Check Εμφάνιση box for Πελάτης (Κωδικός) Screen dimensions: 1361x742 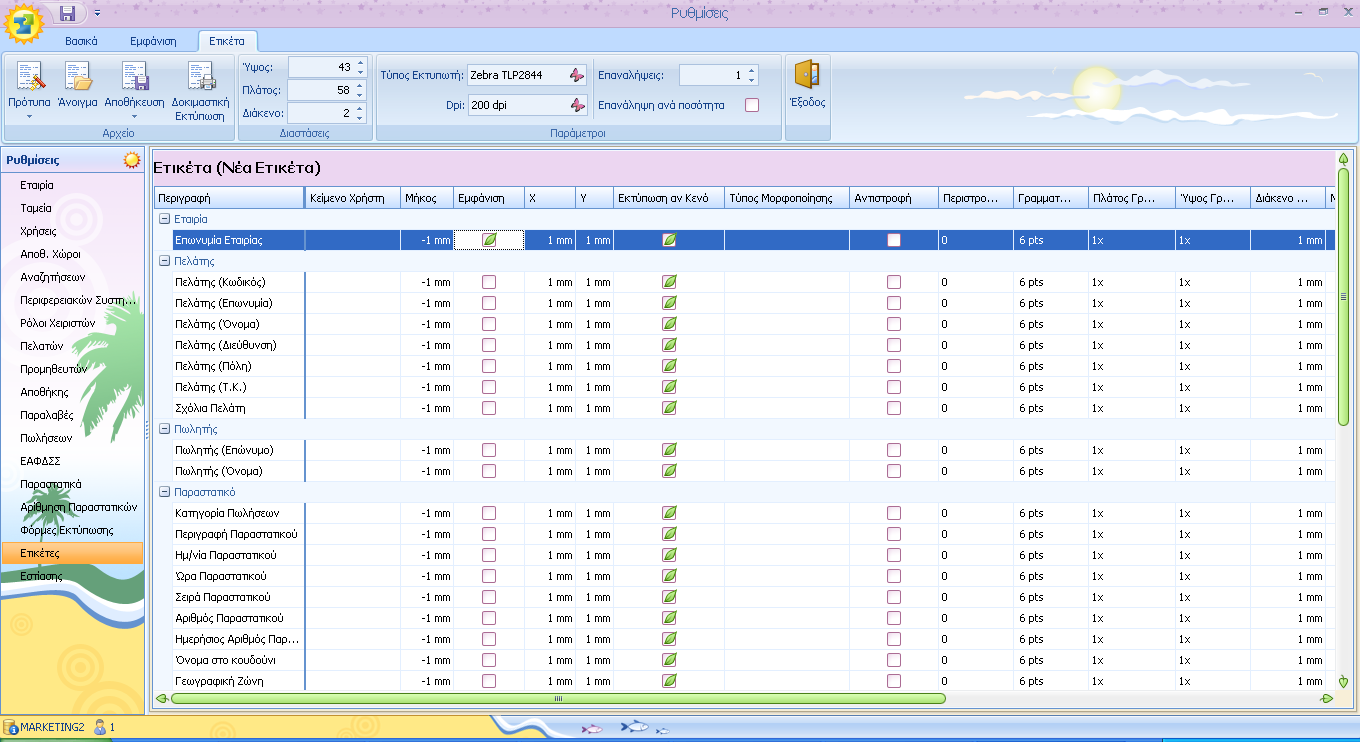click(489, 282)
